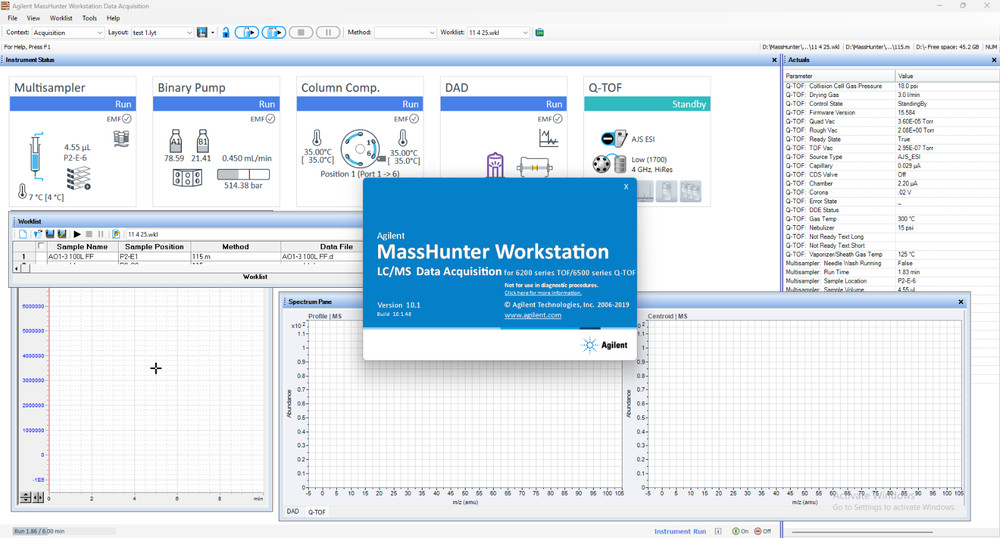Open the Worklist menu
Viewport: 1000px width, 538px height.
point(61,18)
